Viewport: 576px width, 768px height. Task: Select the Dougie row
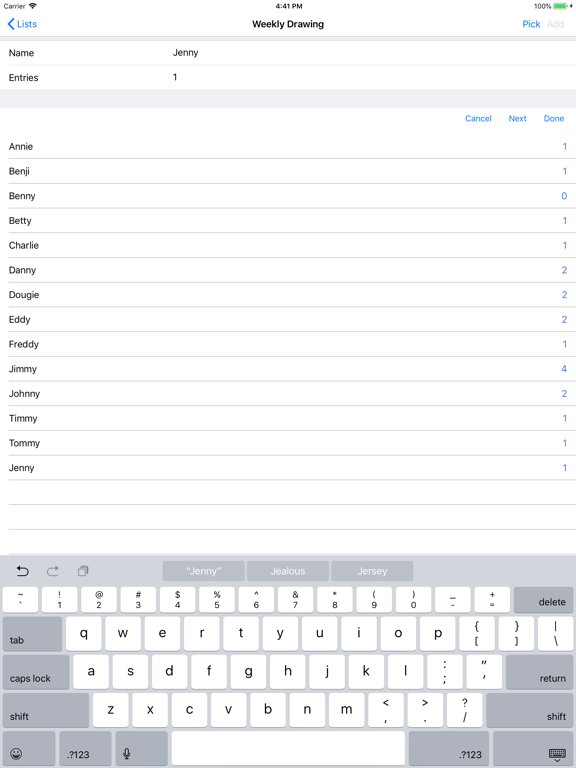point(288,295)
